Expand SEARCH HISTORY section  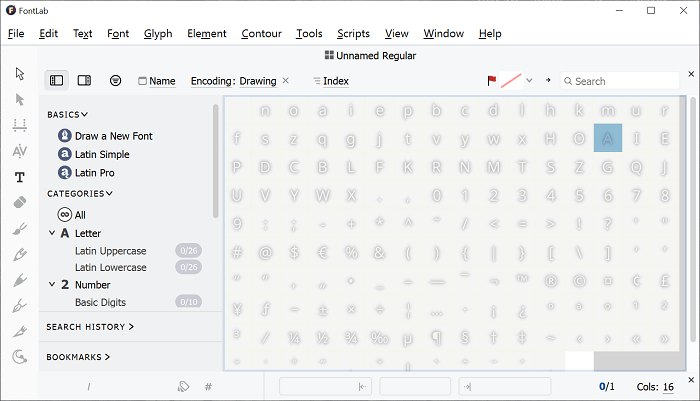tap(90, 327)
